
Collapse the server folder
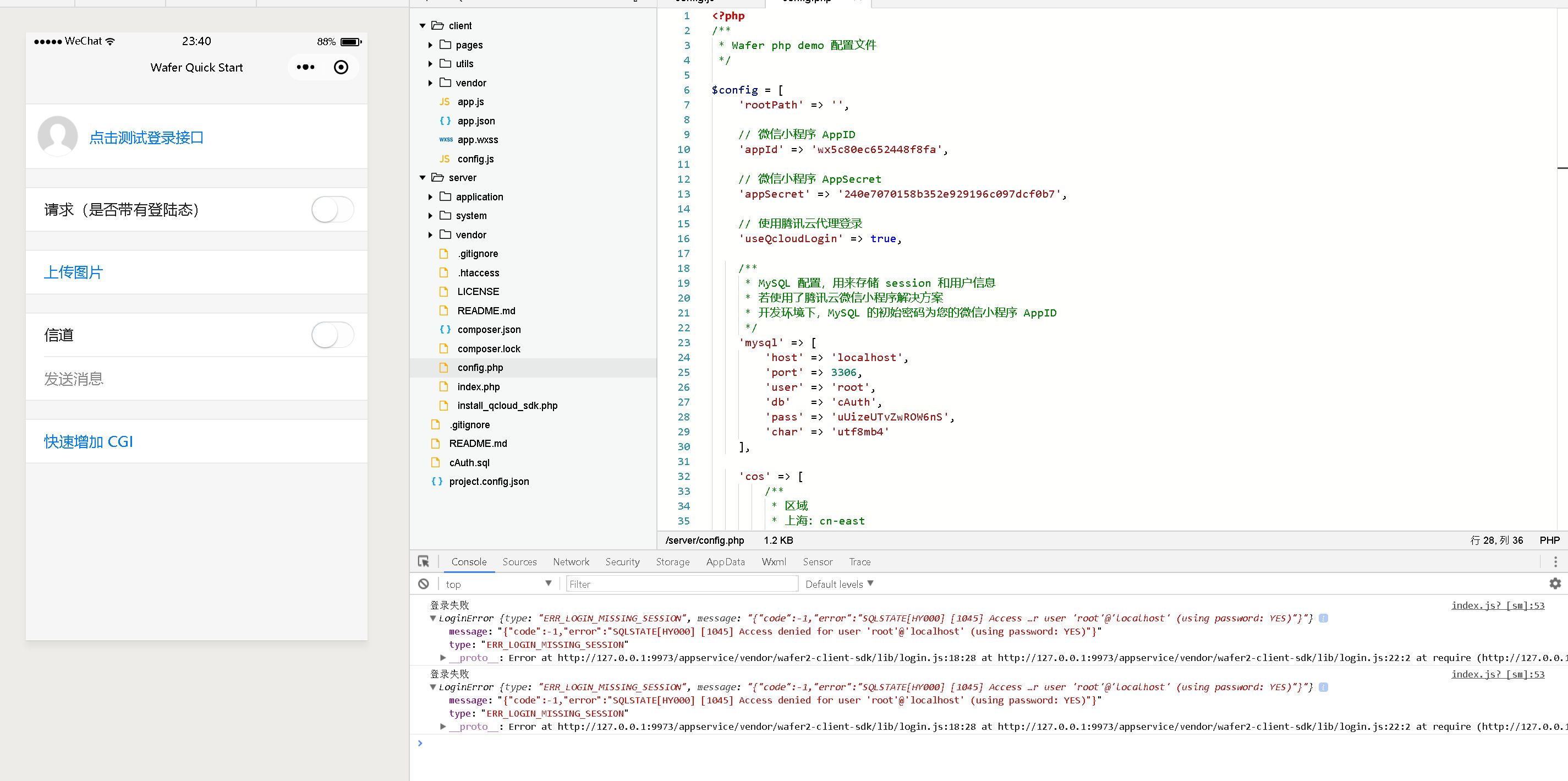(x=423, y=178)
